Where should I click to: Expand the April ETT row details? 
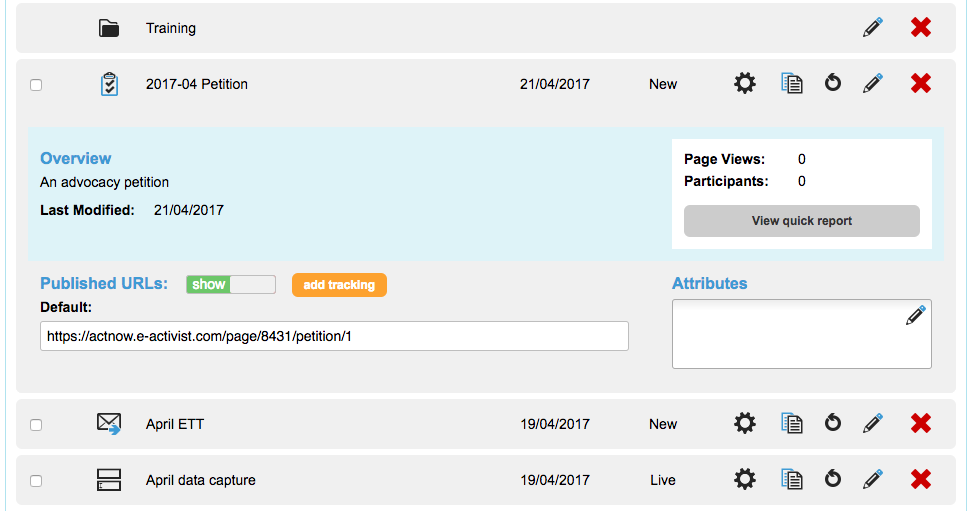tap(175, 424)
